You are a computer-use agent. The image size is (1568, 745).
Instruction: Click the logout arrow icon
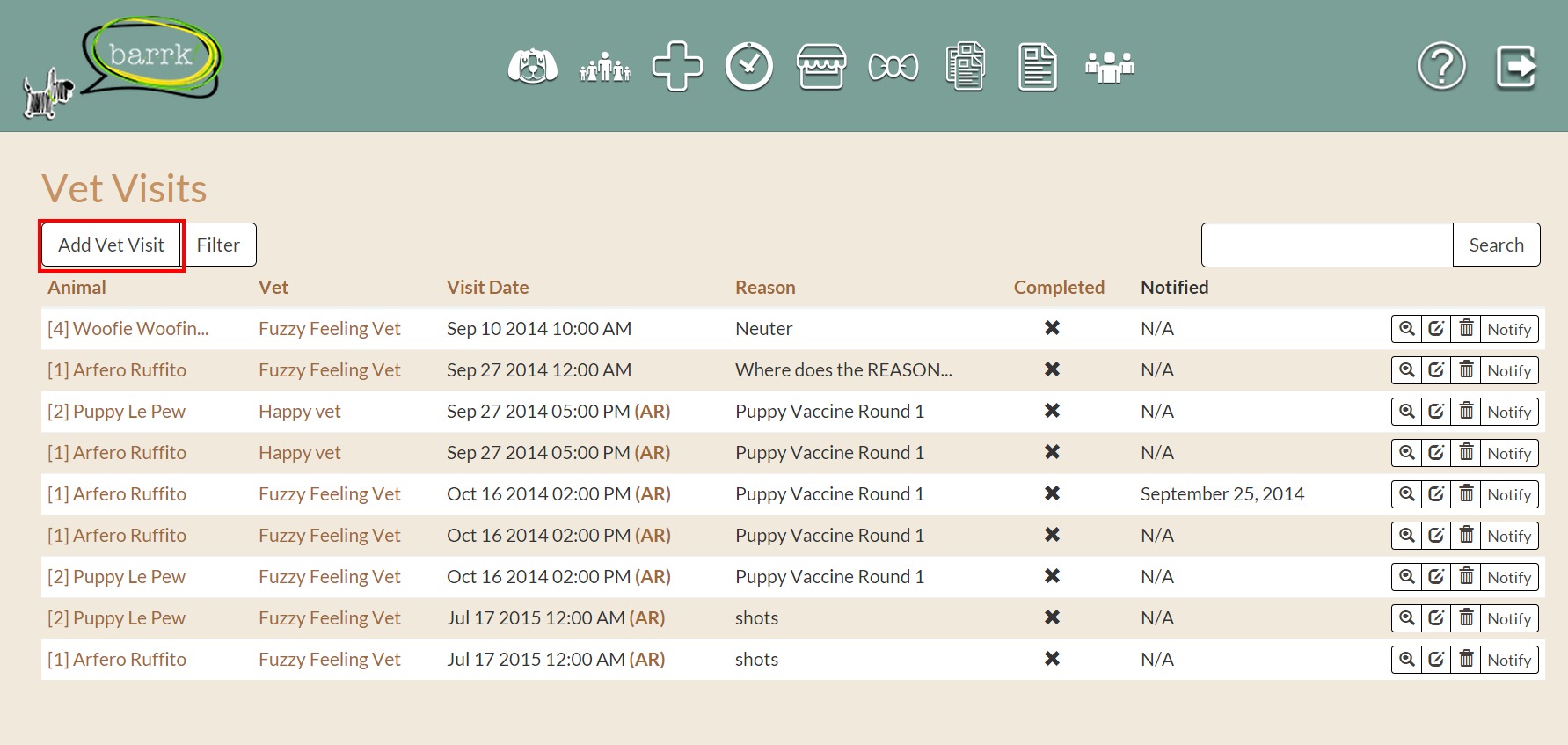click(x=1517, y=66)
